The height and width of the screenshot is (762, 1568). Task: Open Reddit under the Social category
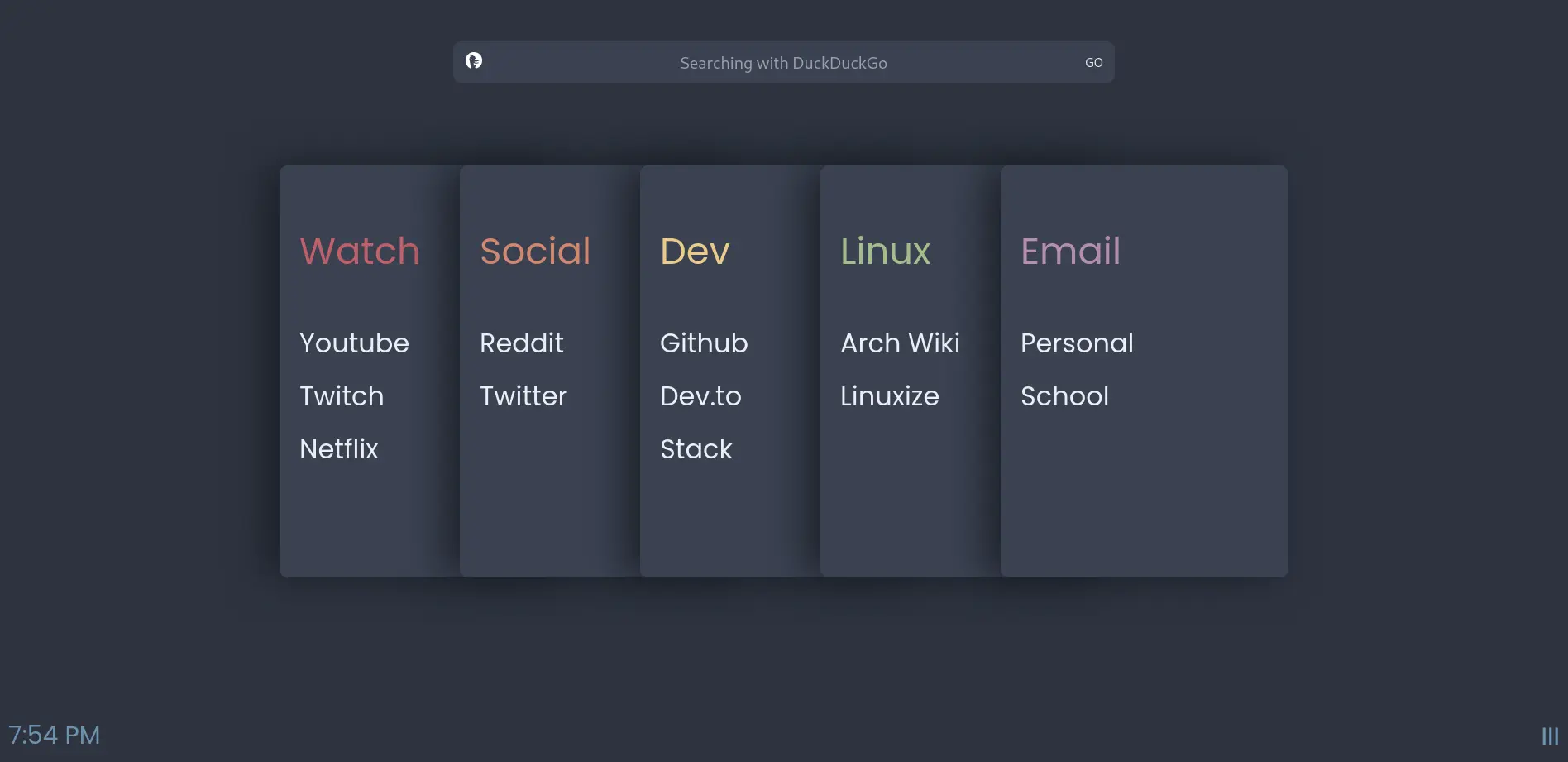pyautogui.click(x=522, y=343)
